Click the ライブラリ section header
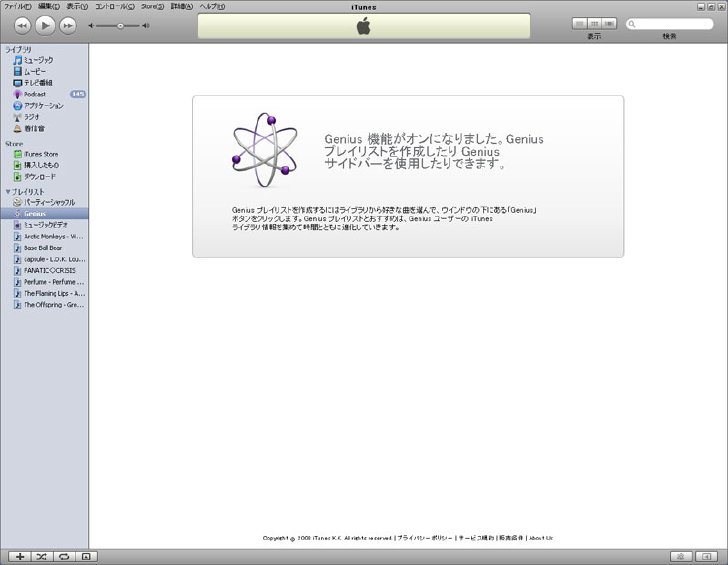The width and height of the screenshot is (728, 565). (19, 49)
